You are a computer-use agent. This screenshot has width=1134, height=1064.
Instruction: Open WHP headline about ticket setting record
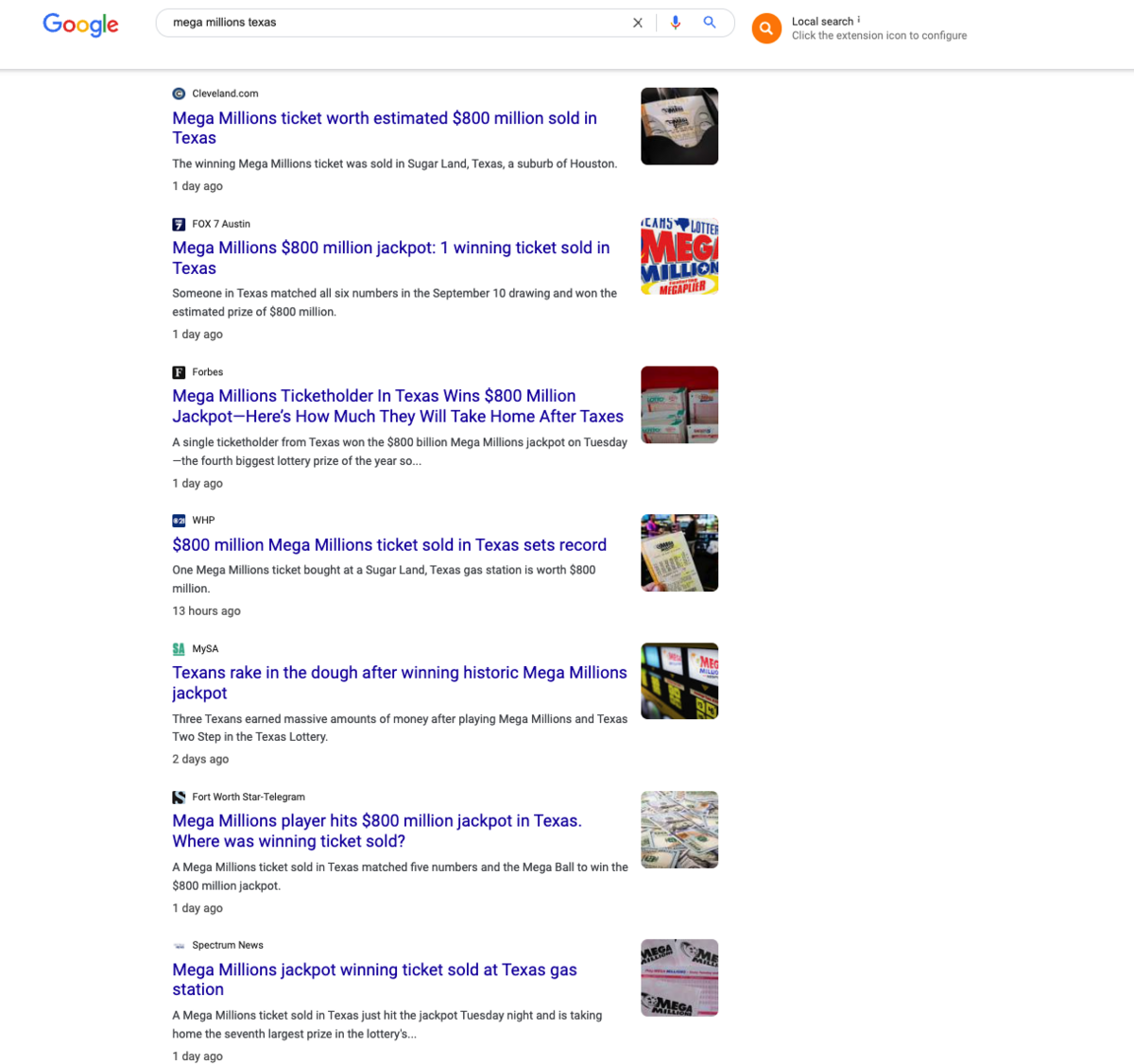[388, 545]
